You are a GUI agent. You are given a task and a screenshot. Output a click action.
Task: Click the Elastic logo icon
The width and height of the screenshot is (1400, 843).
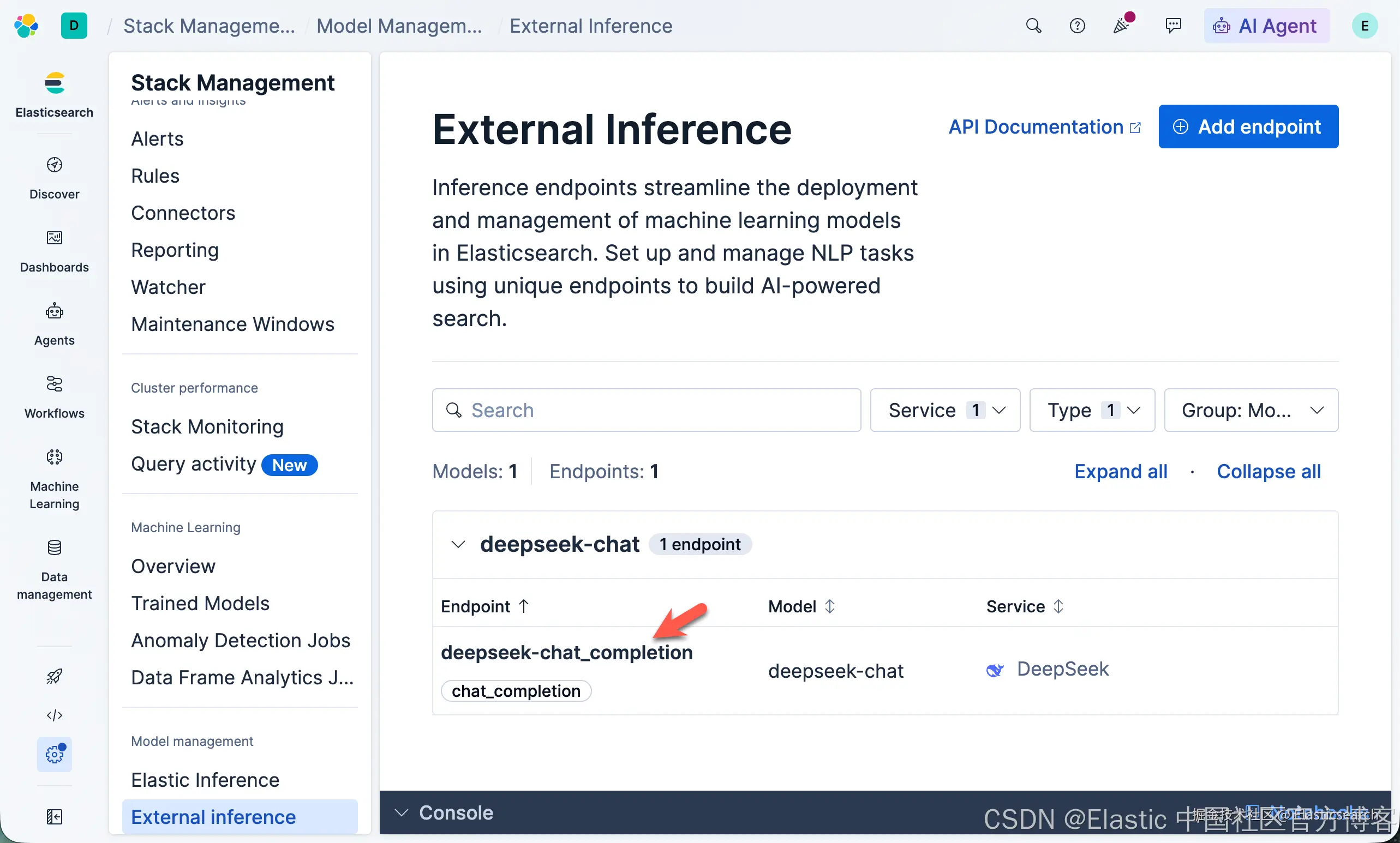click(26, 26)
